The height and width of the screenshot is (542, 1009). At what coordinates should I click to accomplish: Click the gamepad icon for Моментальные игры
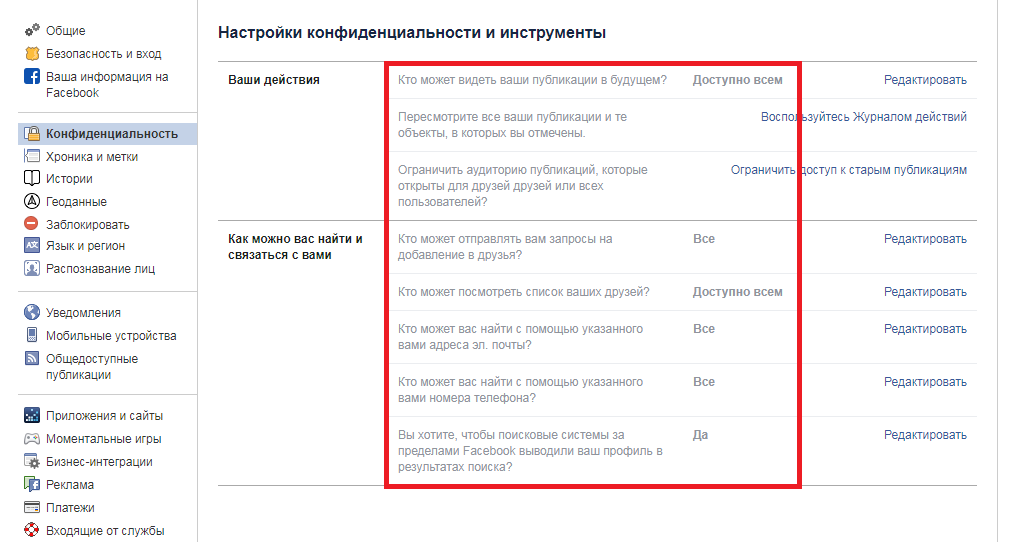click(x=32, y=438)
